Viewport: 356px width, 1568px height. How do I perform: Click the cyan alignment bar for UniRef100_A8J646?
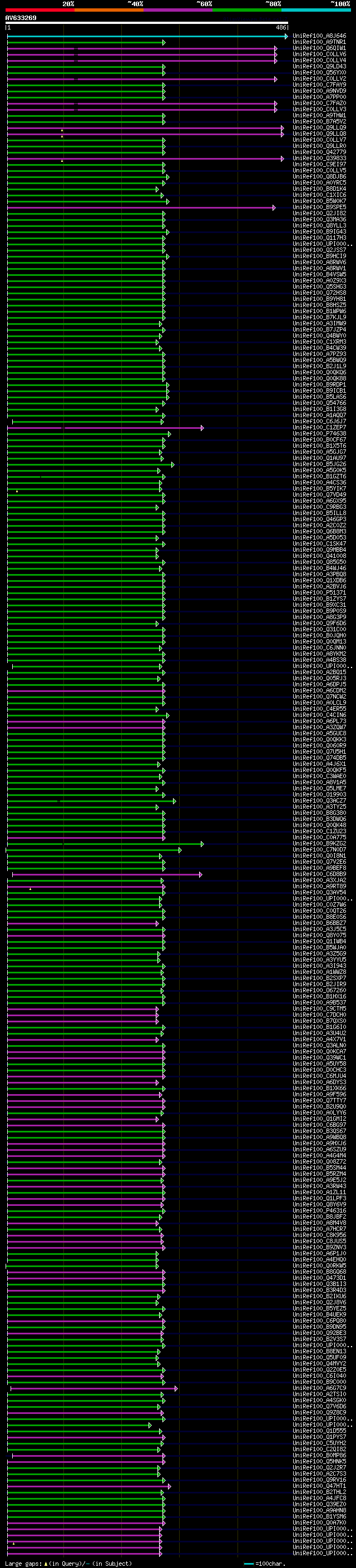[147, 36]
